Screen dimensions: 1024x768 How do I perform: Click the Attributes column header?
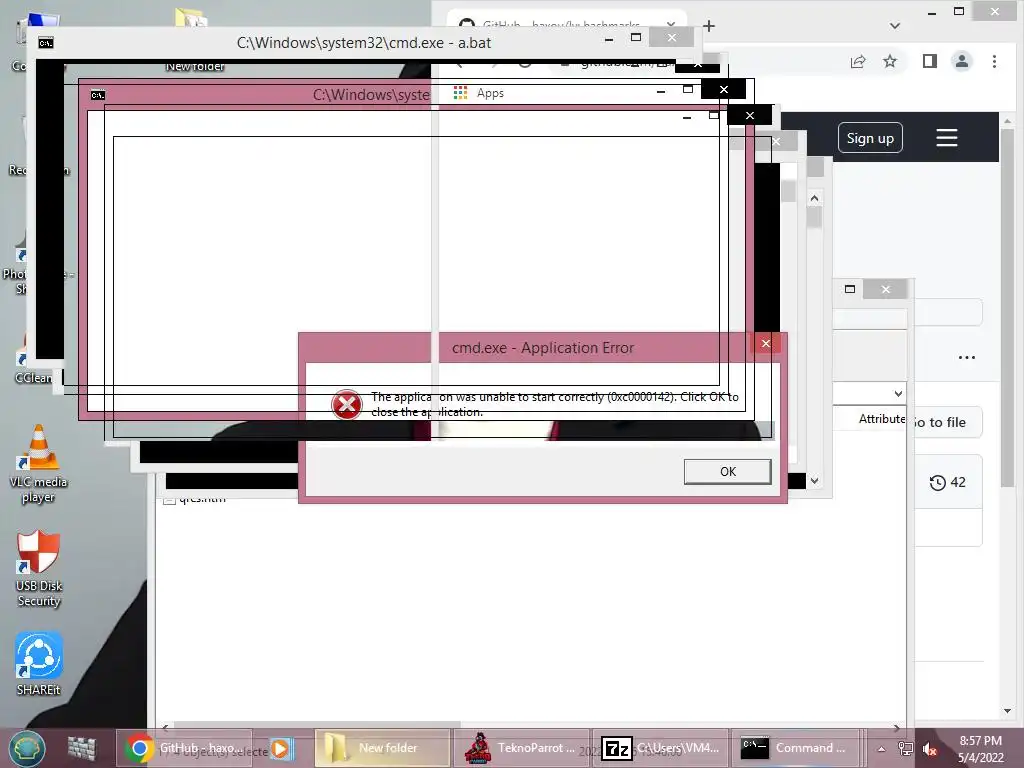coord(882,419)
